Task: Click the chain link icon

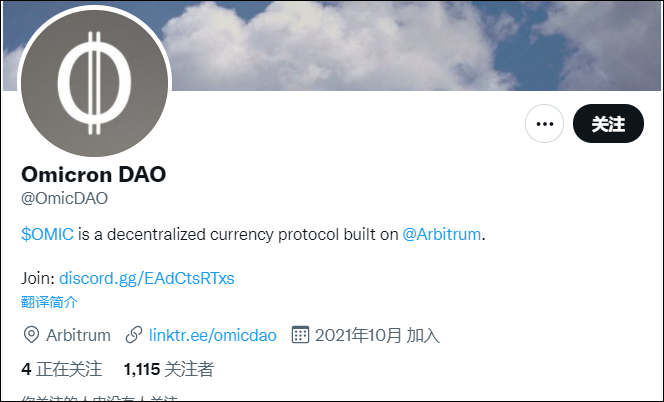Action: (x=134, y=335)
